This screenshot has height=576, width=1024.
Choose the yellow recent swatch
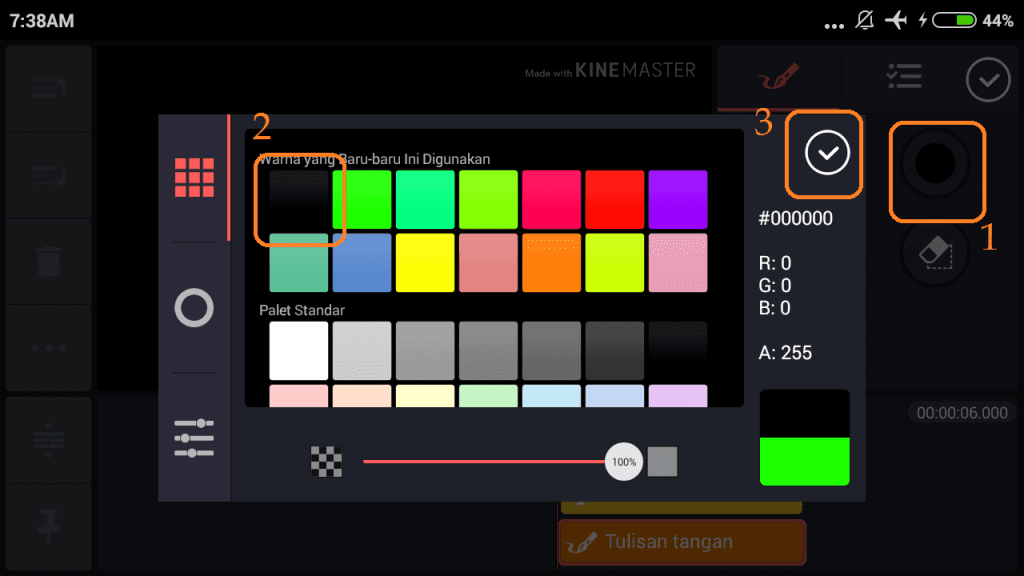[x=425, y=263]
